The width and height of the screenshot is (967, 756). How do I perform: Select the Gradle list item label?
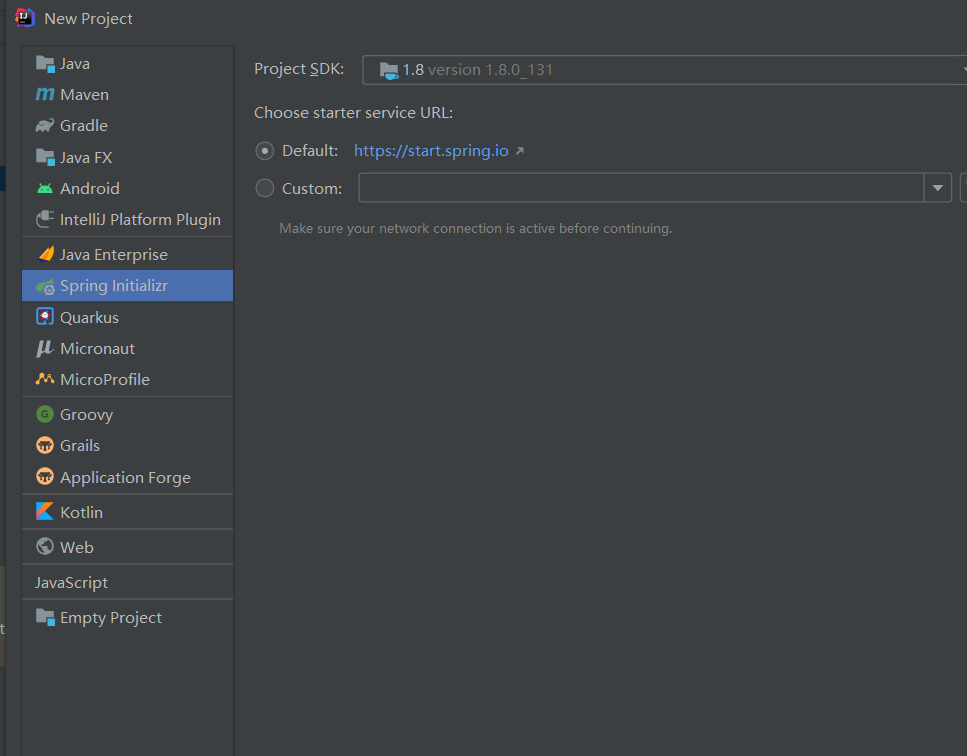[84, 126]
